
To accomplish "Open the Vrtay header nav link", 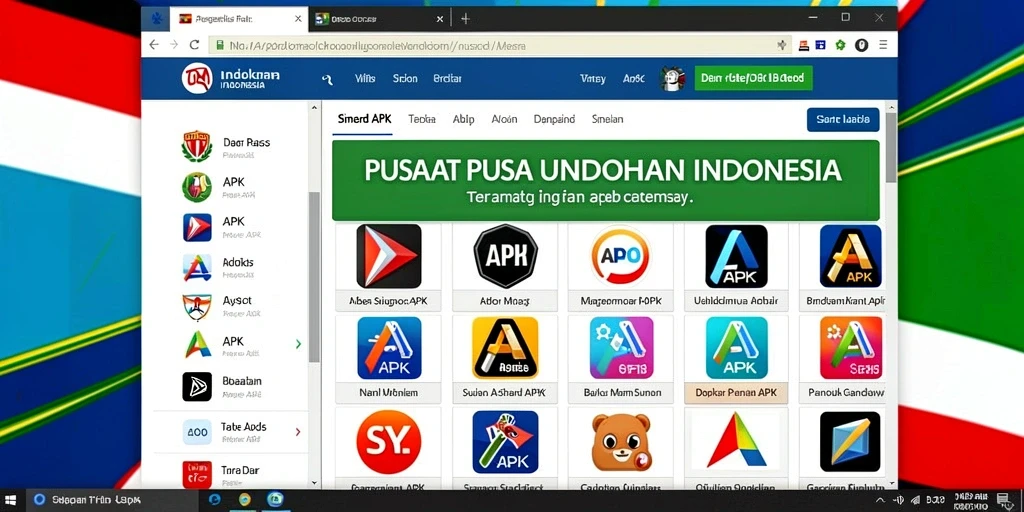I will [x=593, y=78].
